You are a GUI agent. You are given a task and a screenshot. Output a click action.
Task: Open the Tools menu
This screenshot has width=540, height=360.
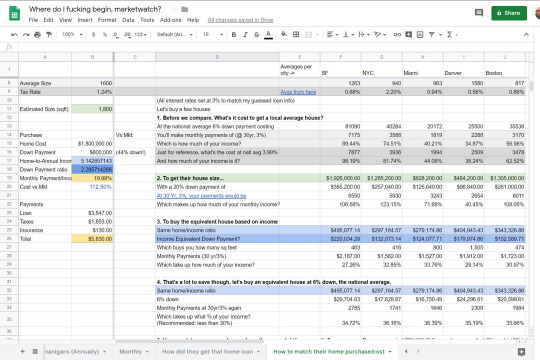click(x=147, y=20)
